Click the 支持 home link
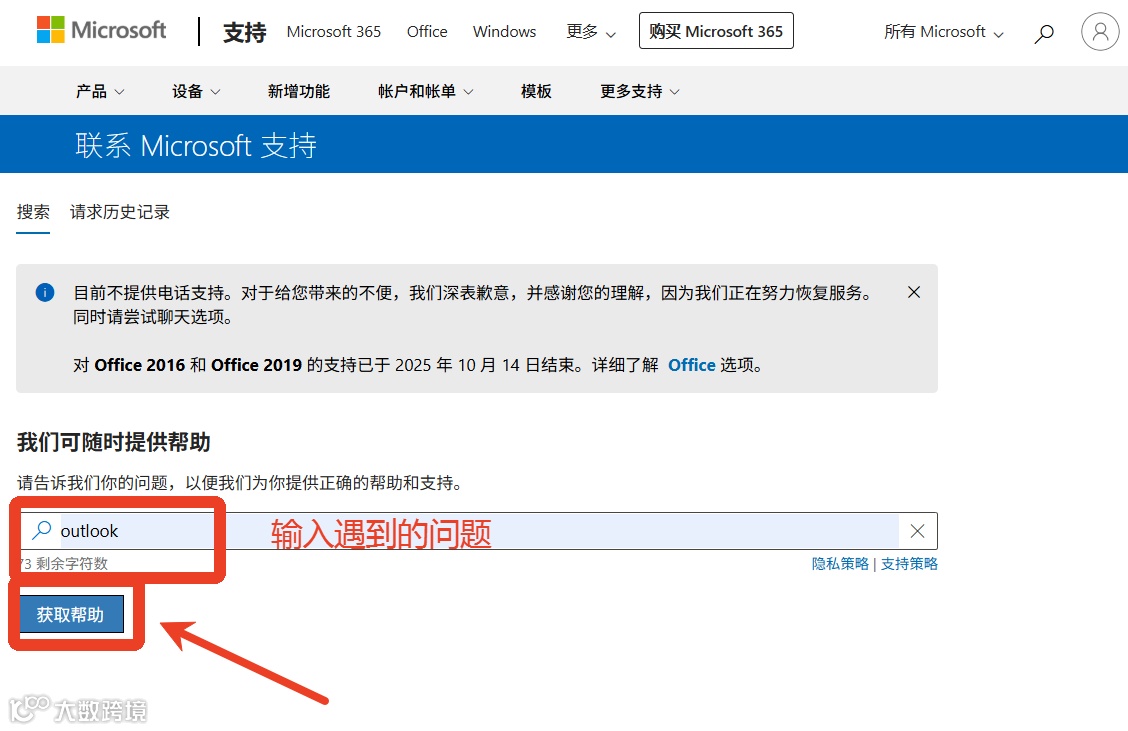 point(245,32)
